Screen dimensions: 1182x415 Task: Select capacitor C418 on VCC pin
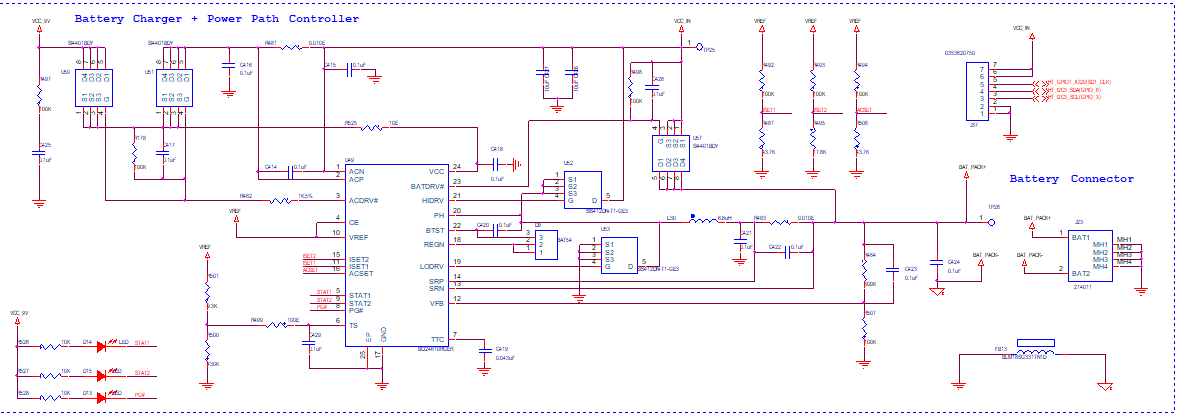pyautogui.click(x=498, y=163)
